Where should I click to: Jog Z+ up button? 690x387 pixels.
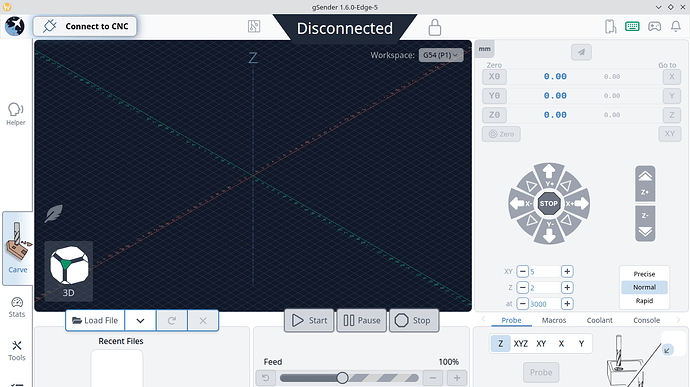click(x=645, y=184)
